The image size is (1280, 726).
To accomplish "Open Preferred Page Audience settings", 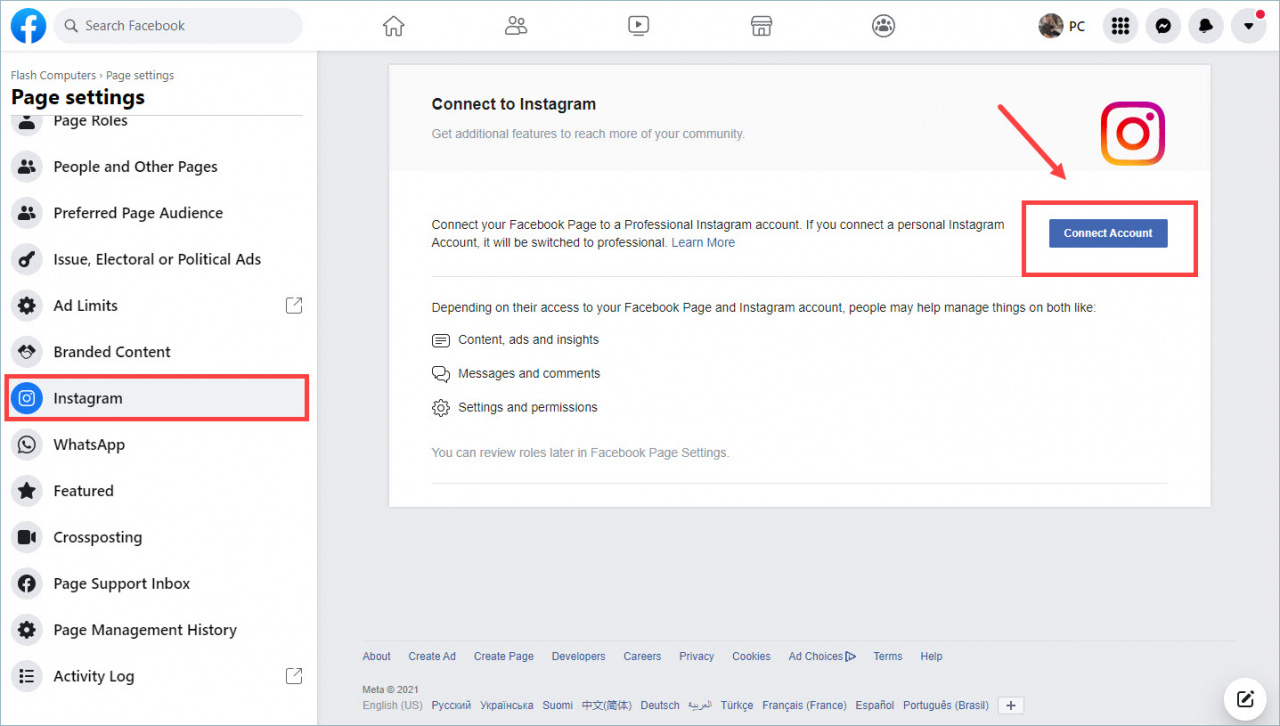I will [157, 213].
